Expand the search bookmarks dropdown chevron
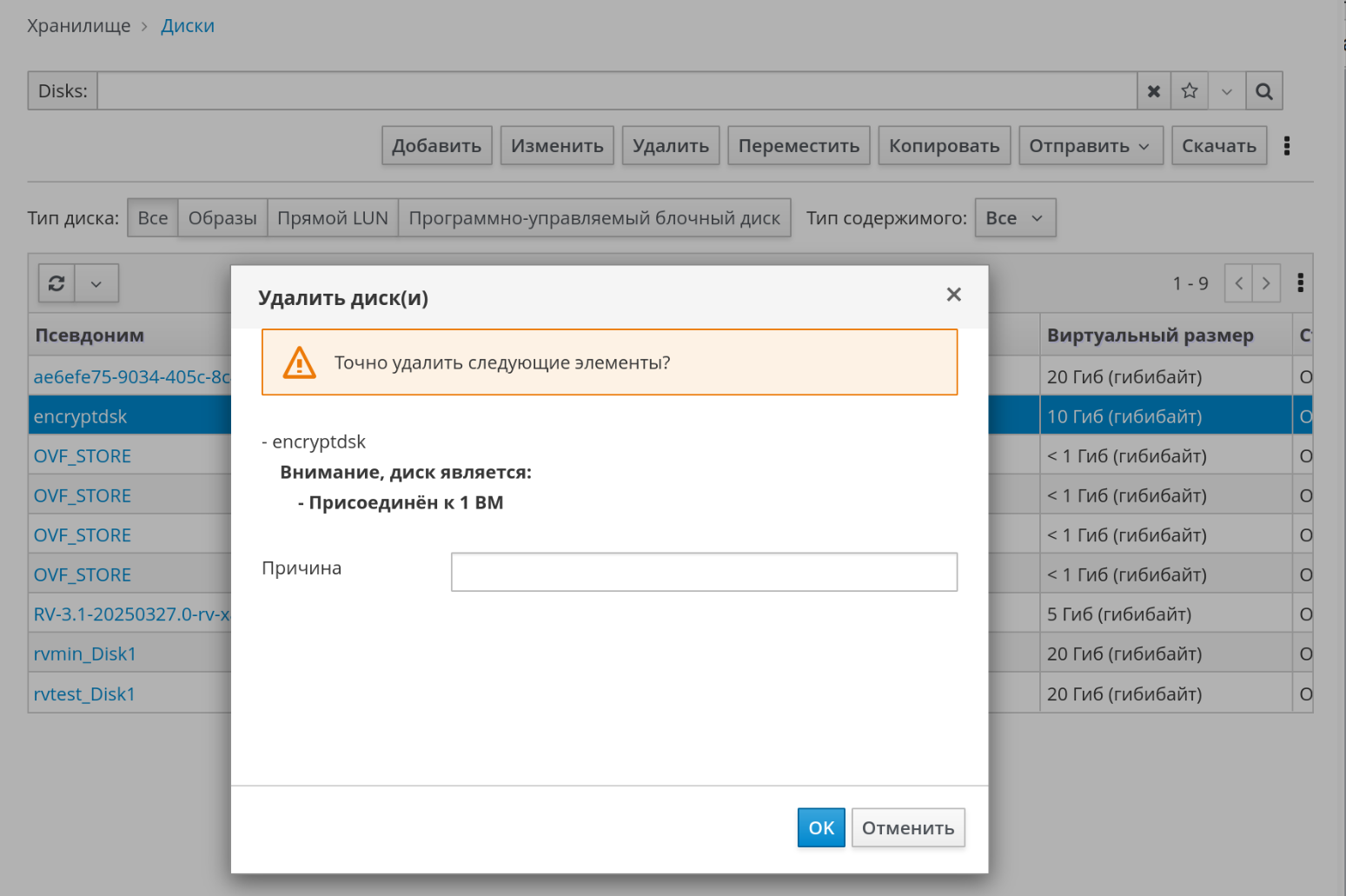This screenshot has width=1346, height=896. click(x=1226, y=91)
